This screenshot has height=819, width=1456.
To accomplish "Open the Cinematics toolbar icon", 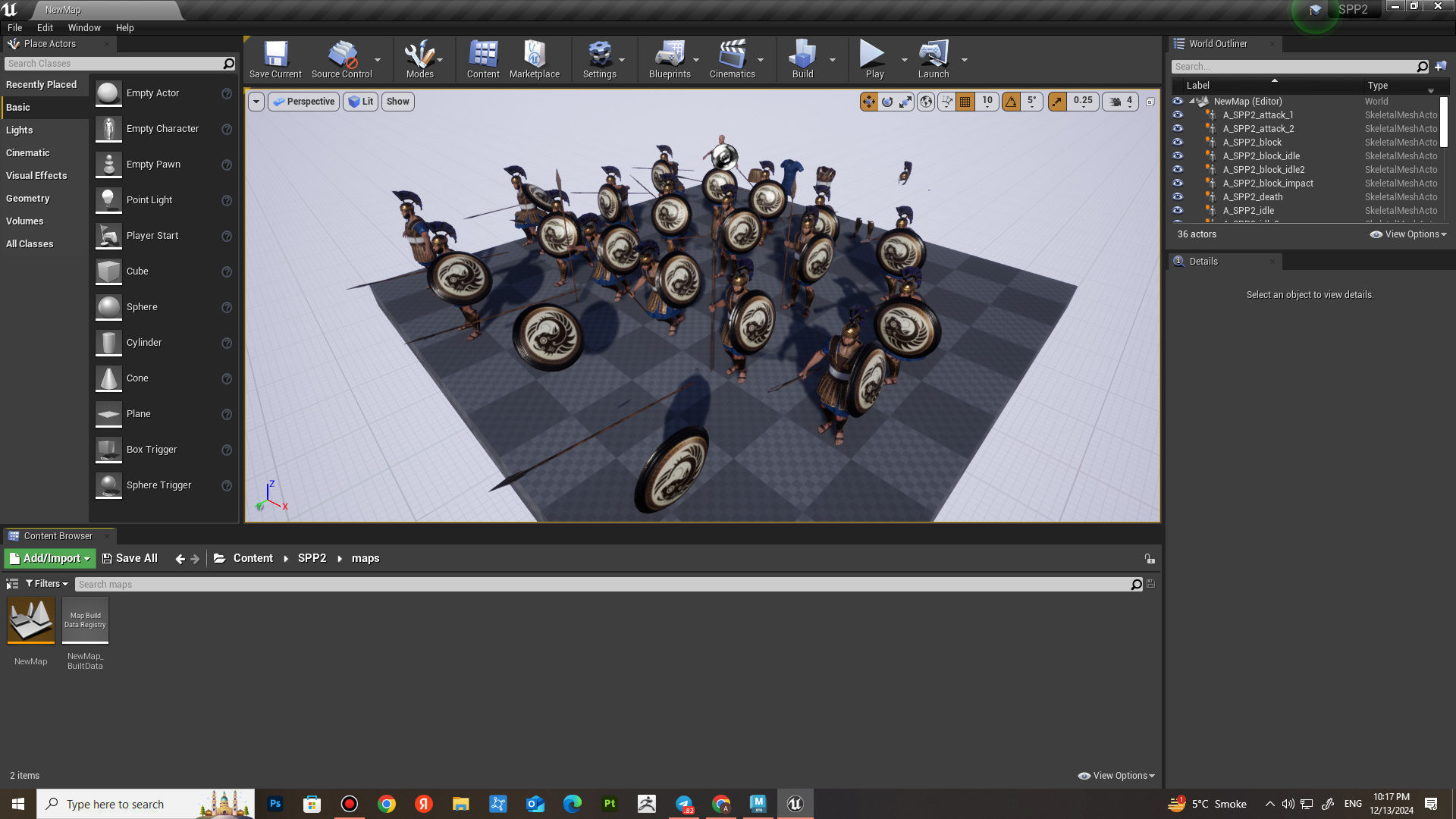I will [x=732, y=59].
